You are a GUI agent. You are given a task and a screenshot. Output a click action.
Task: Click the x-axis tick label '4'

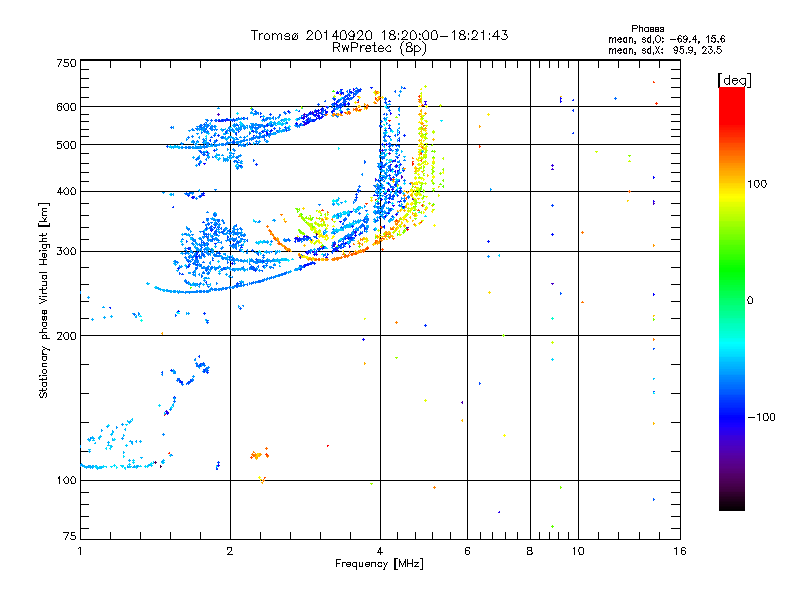click(x=380, y=551)
